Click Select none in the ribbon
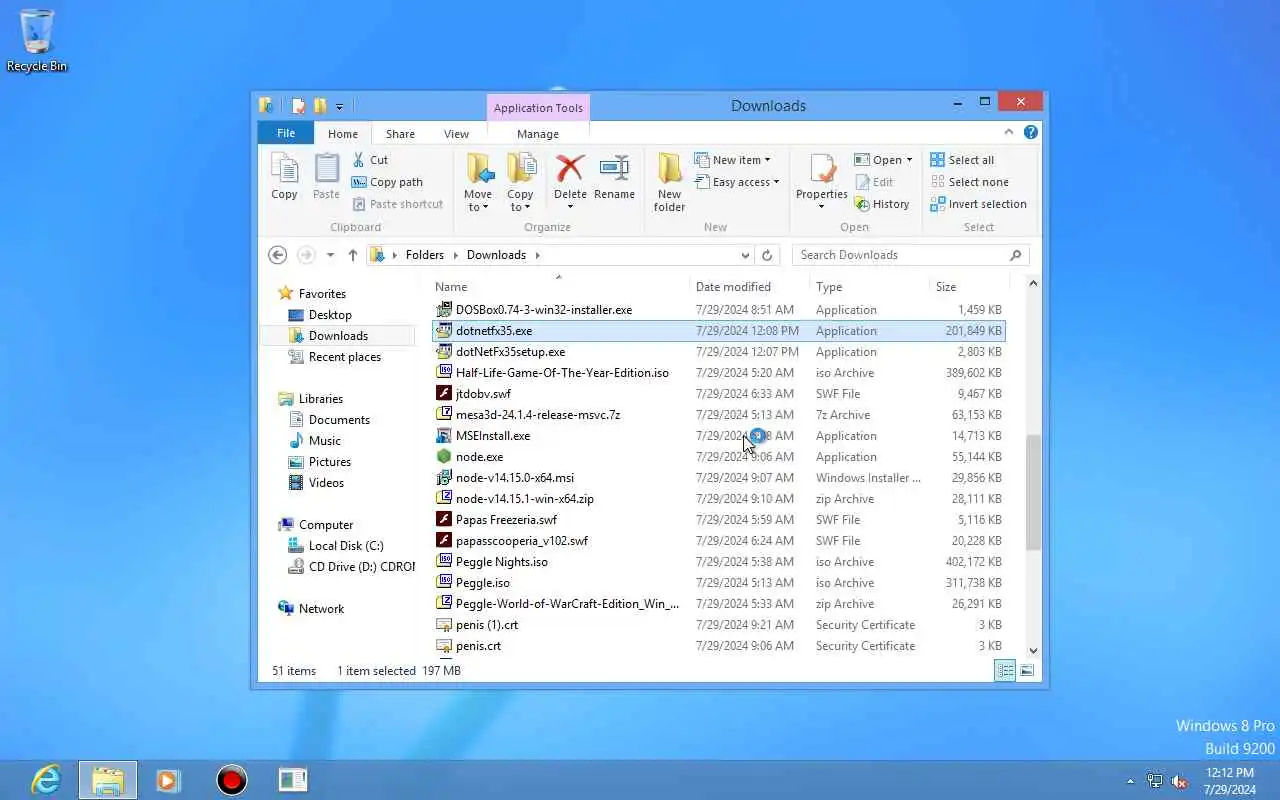 (x=969, y=182)
